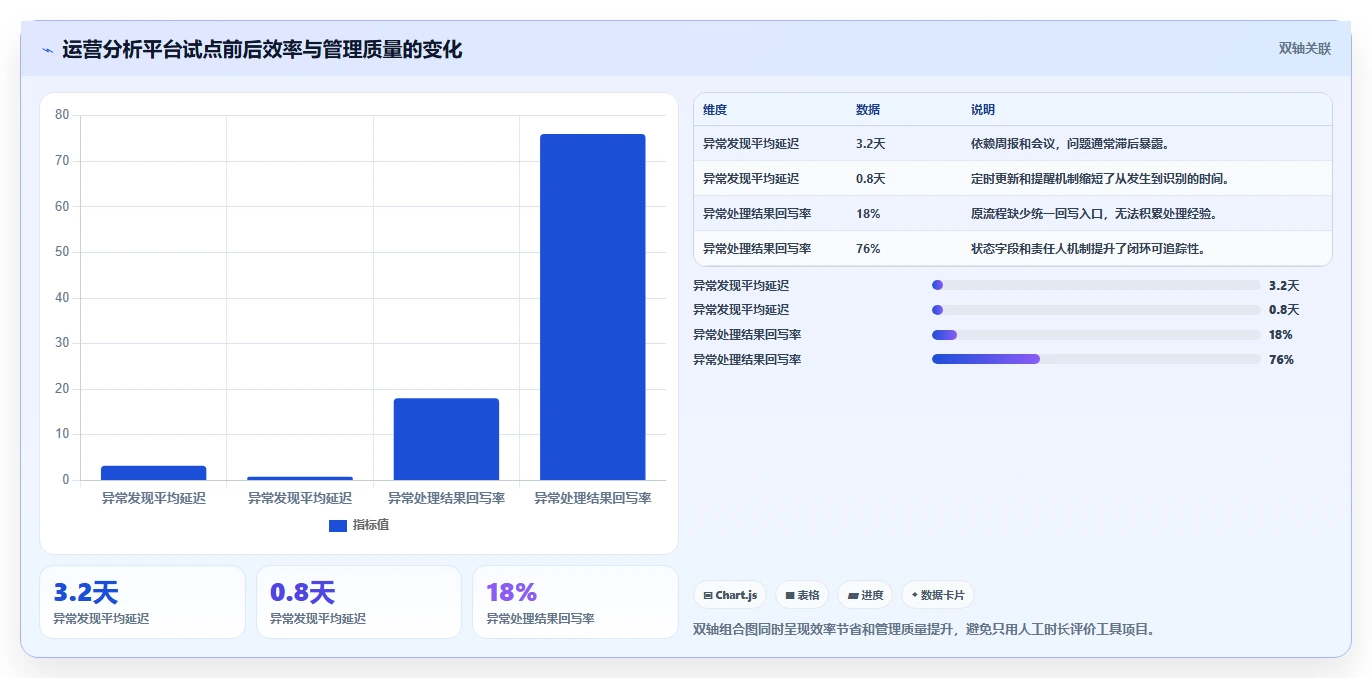Click the lightning icon before the title
This screenshot has height=678, width=1372.
pyautogui.click(x=47, y=50)
